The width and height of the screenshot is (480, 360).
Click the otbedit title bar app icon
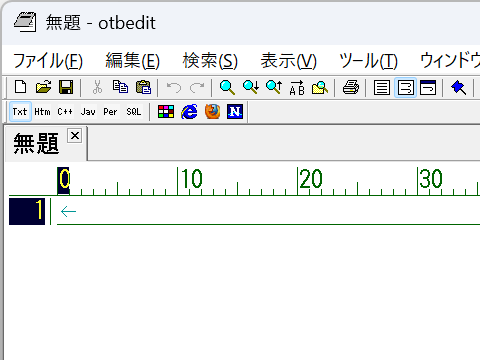(25, 22)
